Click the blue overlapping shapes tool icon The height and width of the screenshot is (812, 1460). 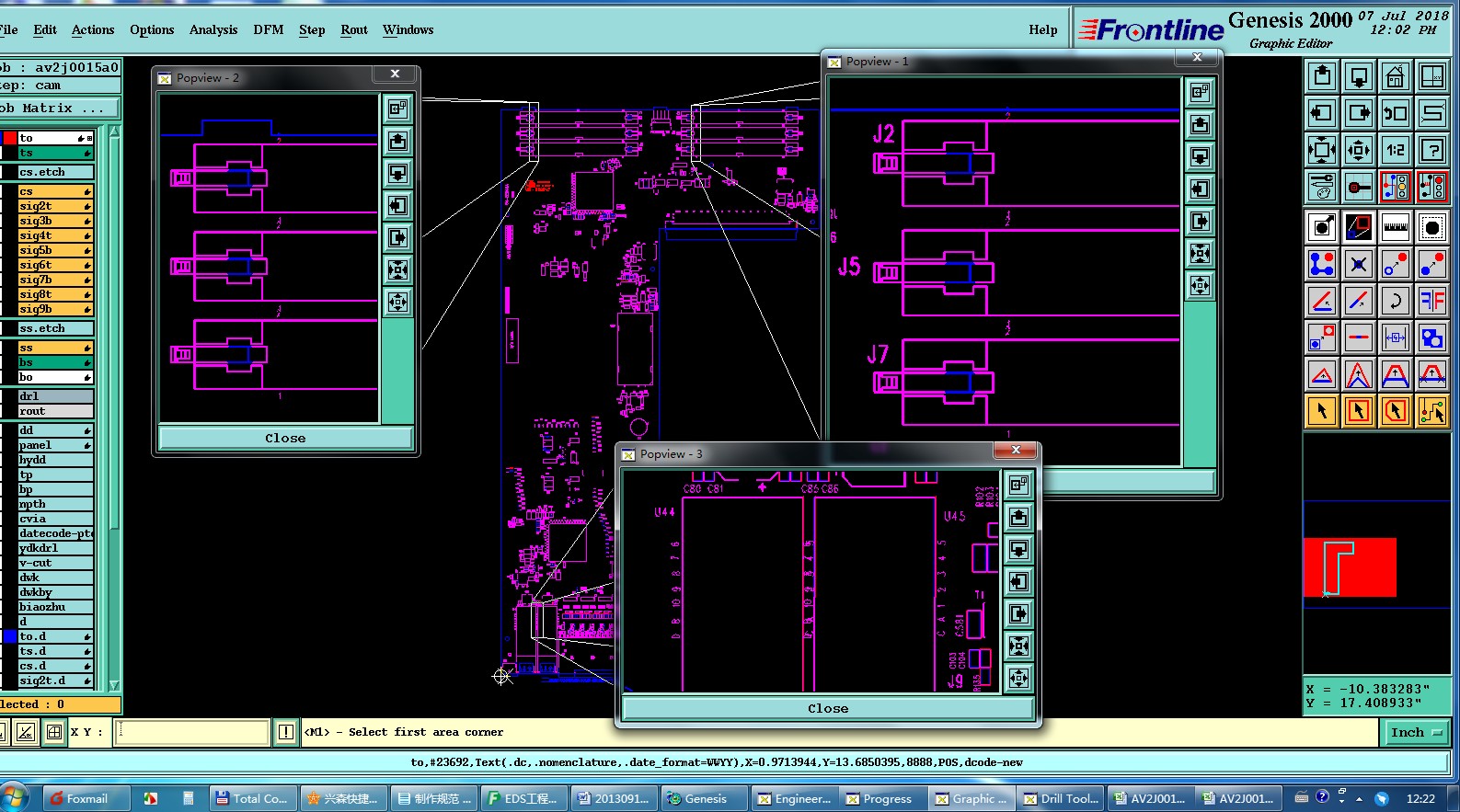1432,337
